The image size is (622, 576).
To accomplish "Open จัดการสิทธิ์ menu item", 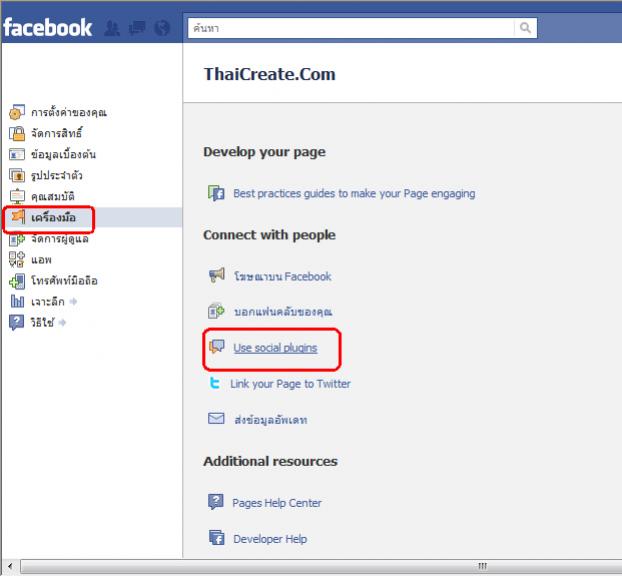I will (57, 133).
